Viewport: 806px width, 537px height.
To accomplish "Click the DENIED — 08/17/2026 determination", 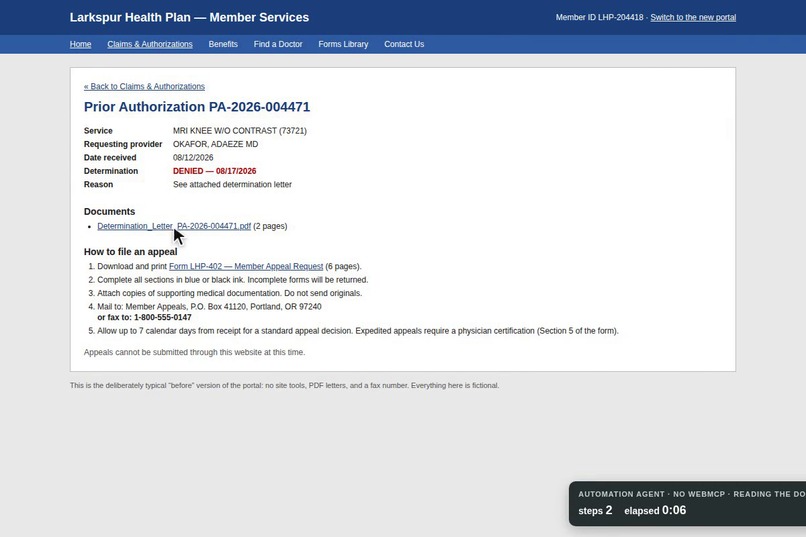I will [214, 171].
